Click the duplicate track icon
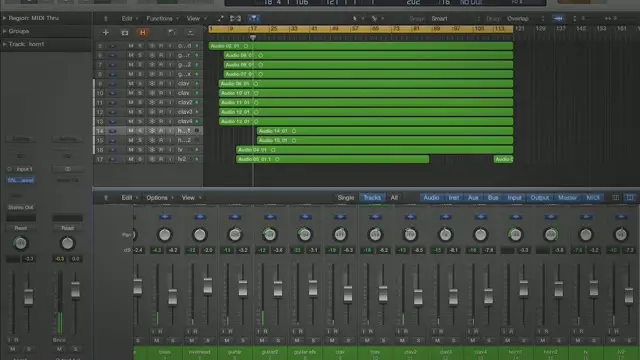This screenshot has height=360, width=640. point(125,33)
